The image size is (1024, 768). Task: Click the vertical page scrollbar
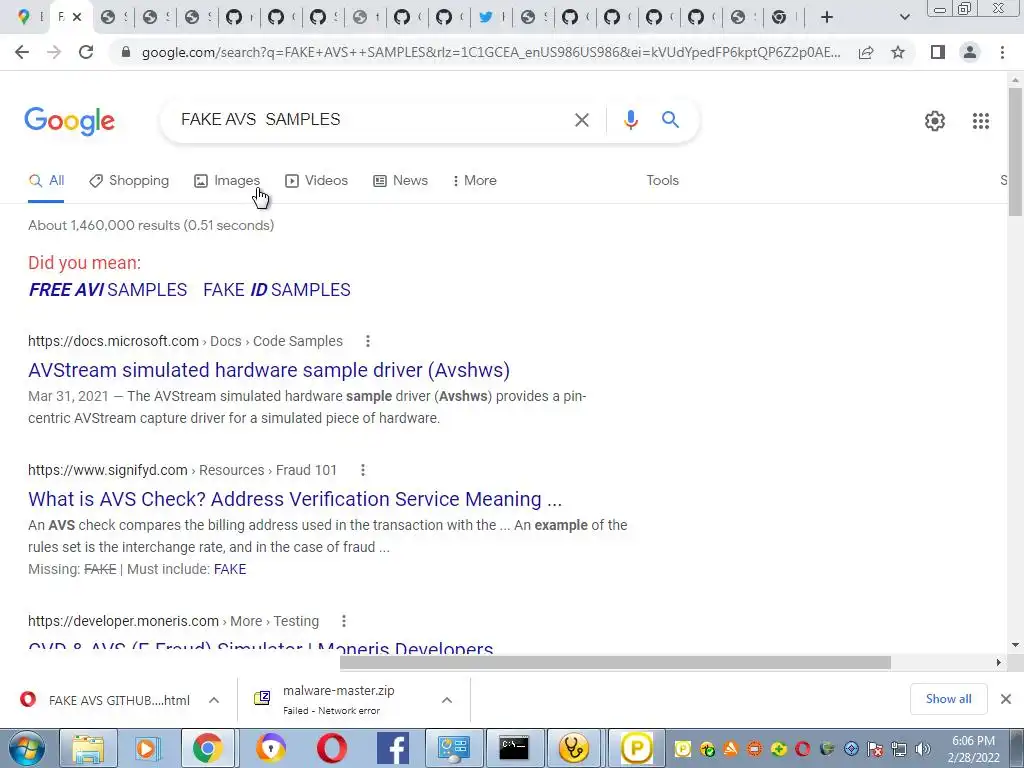click(1015, 152)
